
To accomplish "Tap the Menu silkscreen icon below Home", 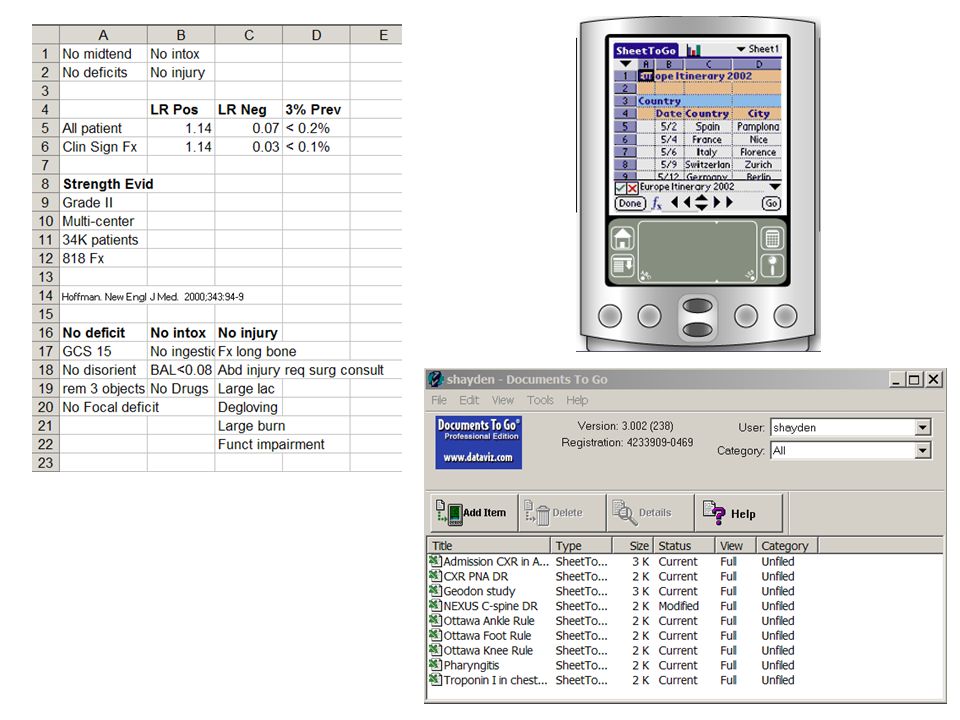I will pyautogui.click(x=623, y=266).
